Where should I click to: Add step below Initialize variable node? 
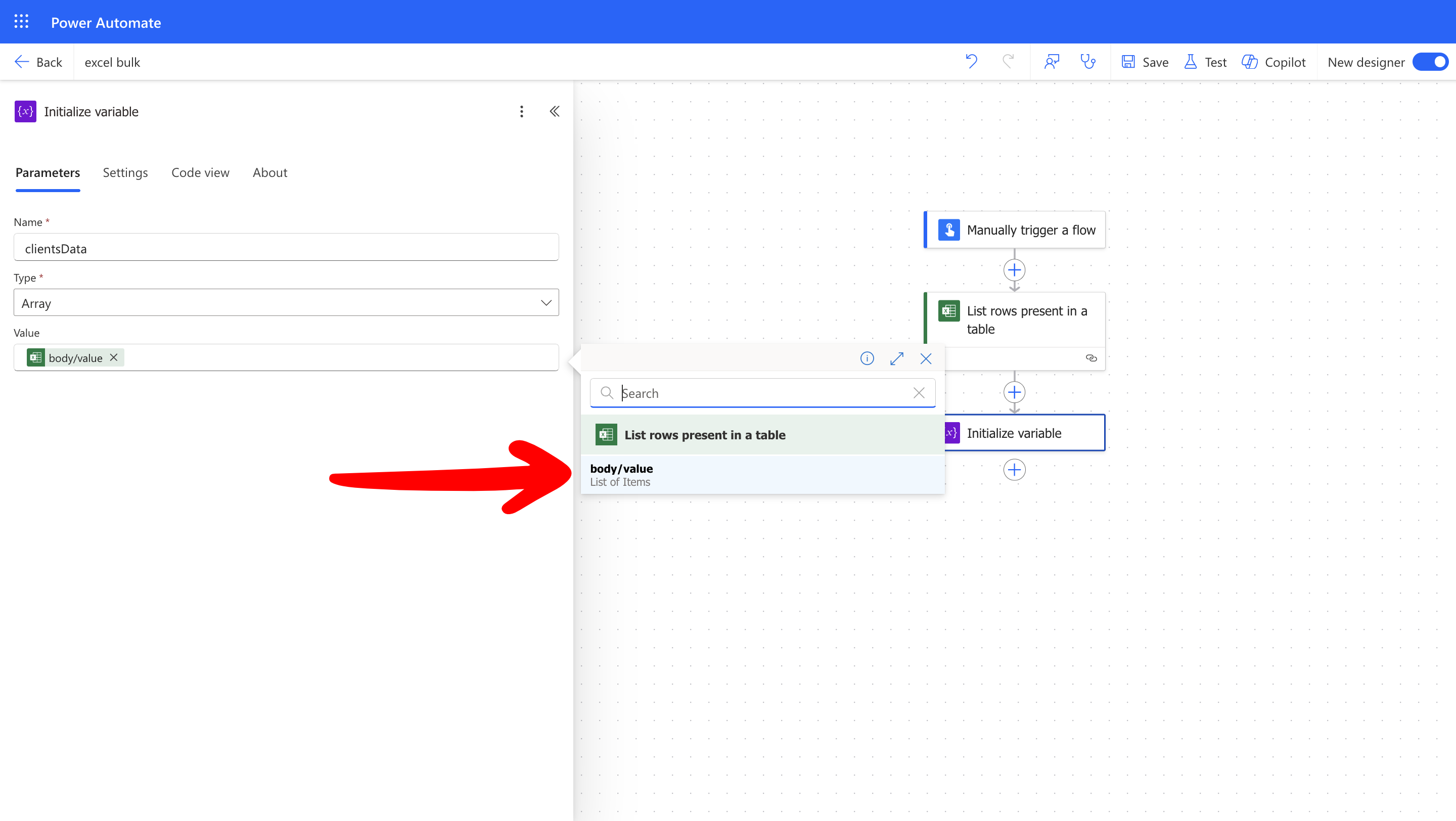(x=1014, y=470)
